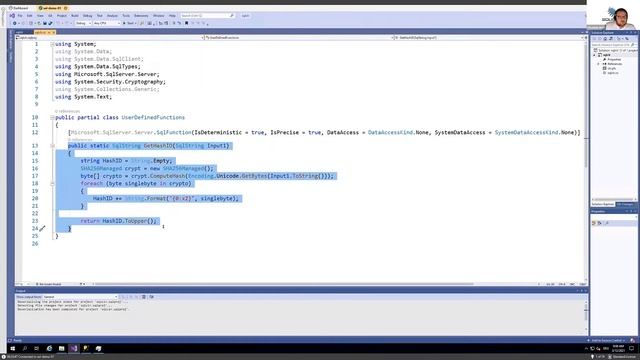Open the Tools menu
The height and width of the screenshot is (360, 640).
126,16
